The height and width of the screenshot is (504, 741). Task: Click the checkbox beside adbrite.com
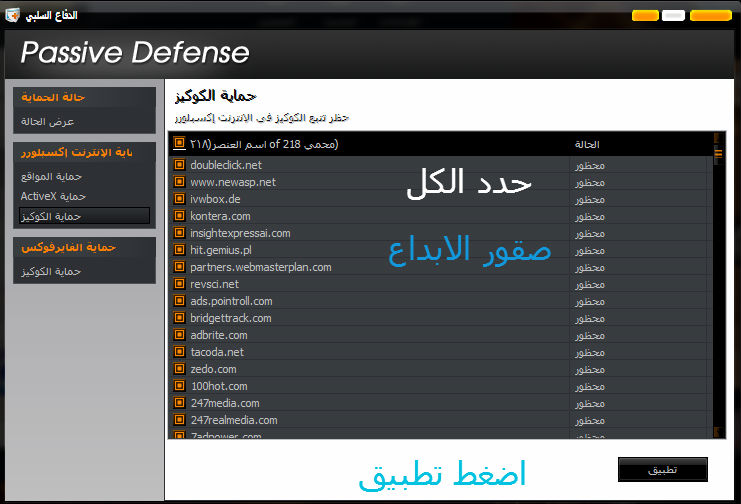coord(180,335)
